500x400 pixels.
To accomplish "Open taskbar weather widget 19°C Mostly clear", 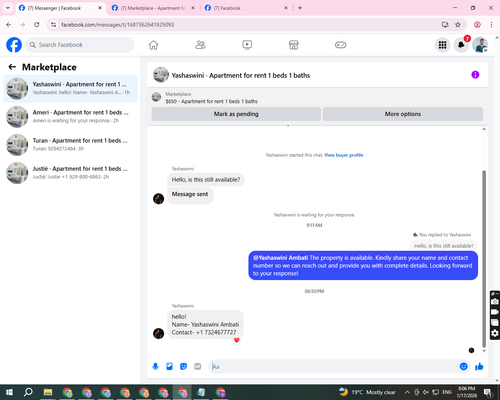I will pyautogui.click(x=367, y=392).
